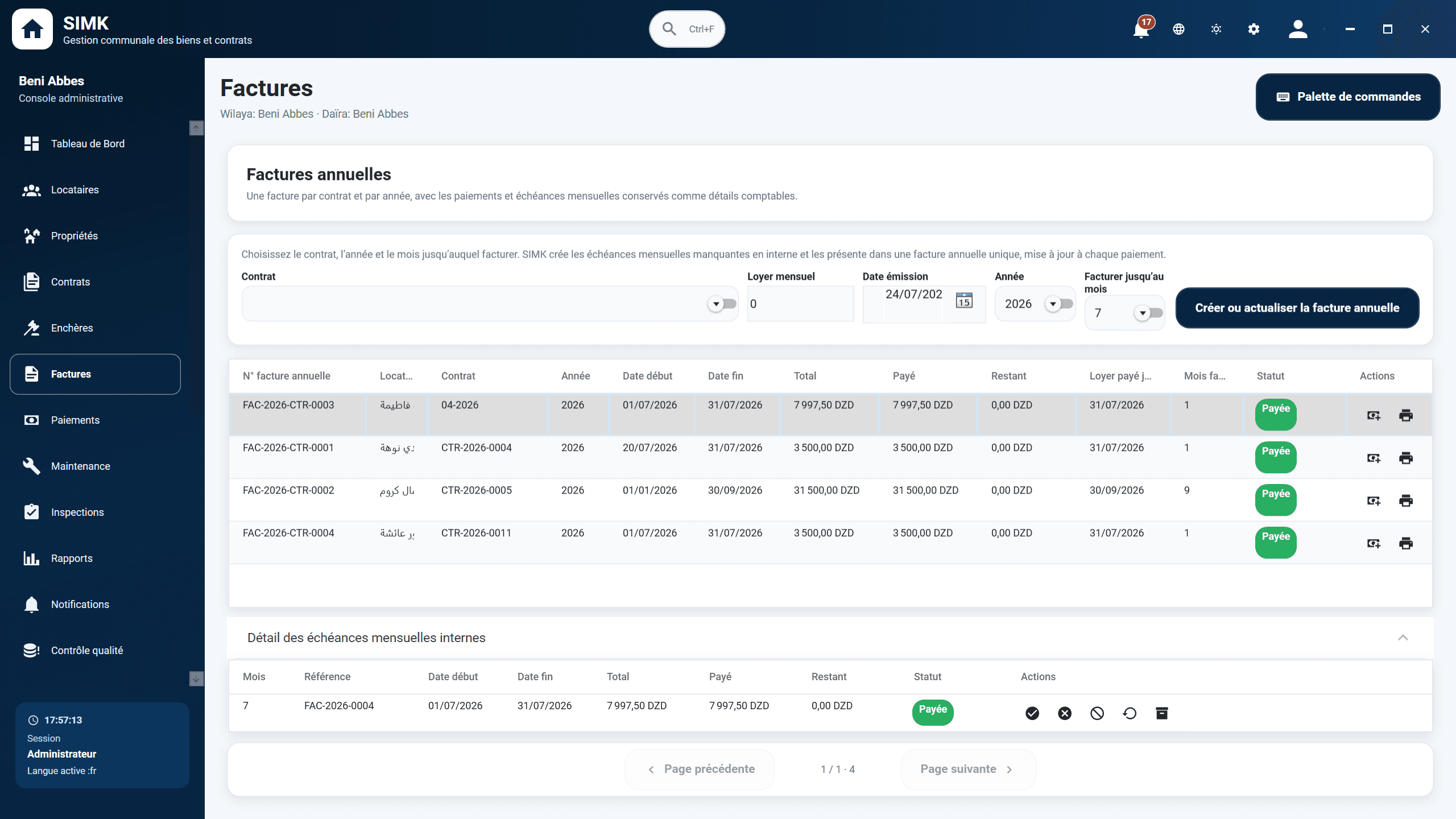The height and width of the screenshot is (819, 1456).
Task: Open the user profile icon
Action: [x=1298, y=29]
